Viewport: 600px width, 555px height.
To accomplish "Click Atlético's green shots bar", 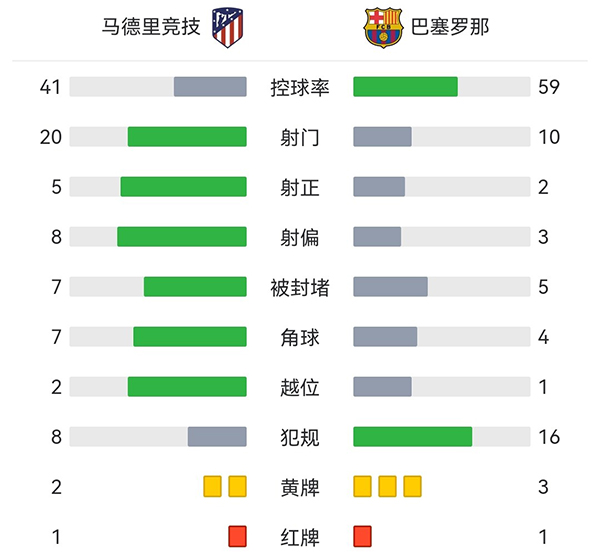I will (x=187, y=137).
